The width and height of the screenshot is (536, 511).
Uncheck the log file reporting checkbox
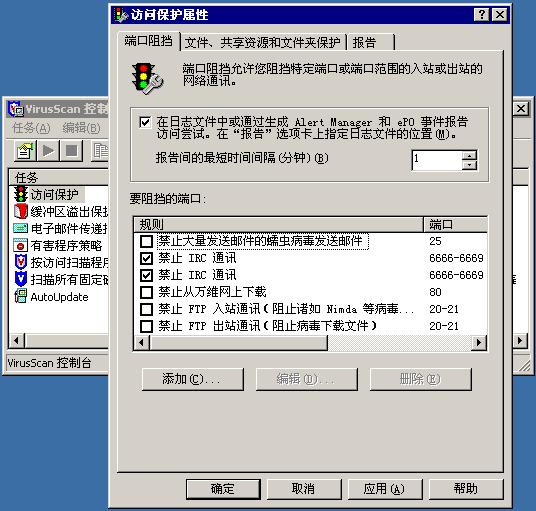coord(145,122)
